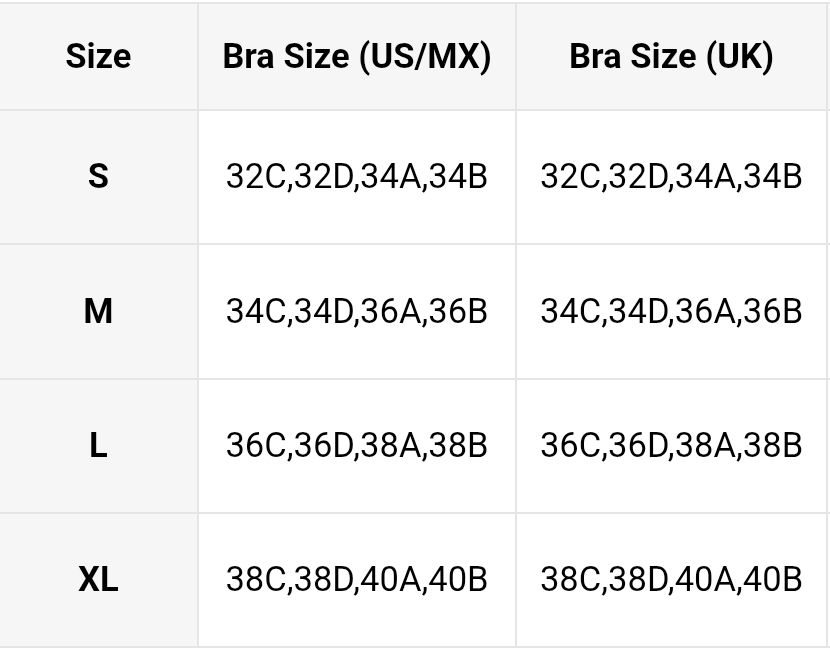Select the Bra Size (US/MX) header
The width and height of the screenshot is (830, 648).
click(x=357, y=56)
